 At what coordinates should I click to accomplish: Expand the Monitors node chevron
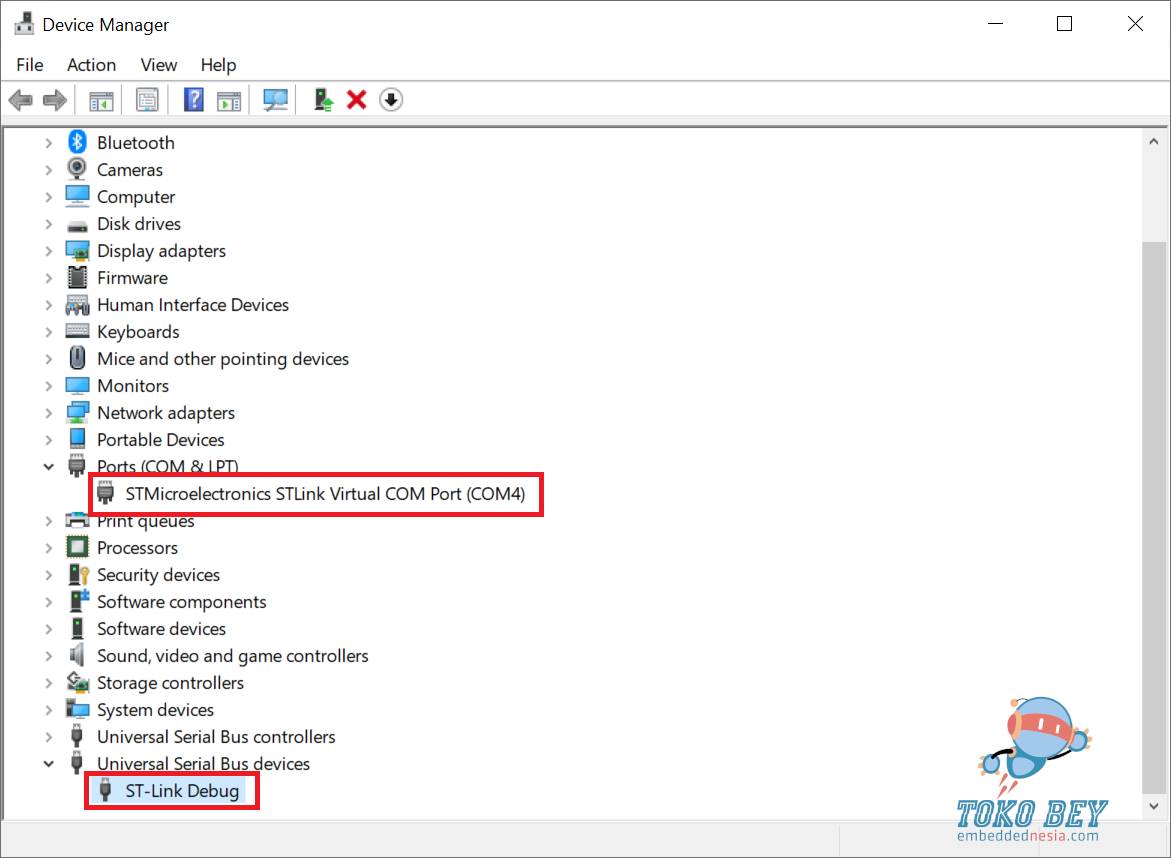coord(49,386)
